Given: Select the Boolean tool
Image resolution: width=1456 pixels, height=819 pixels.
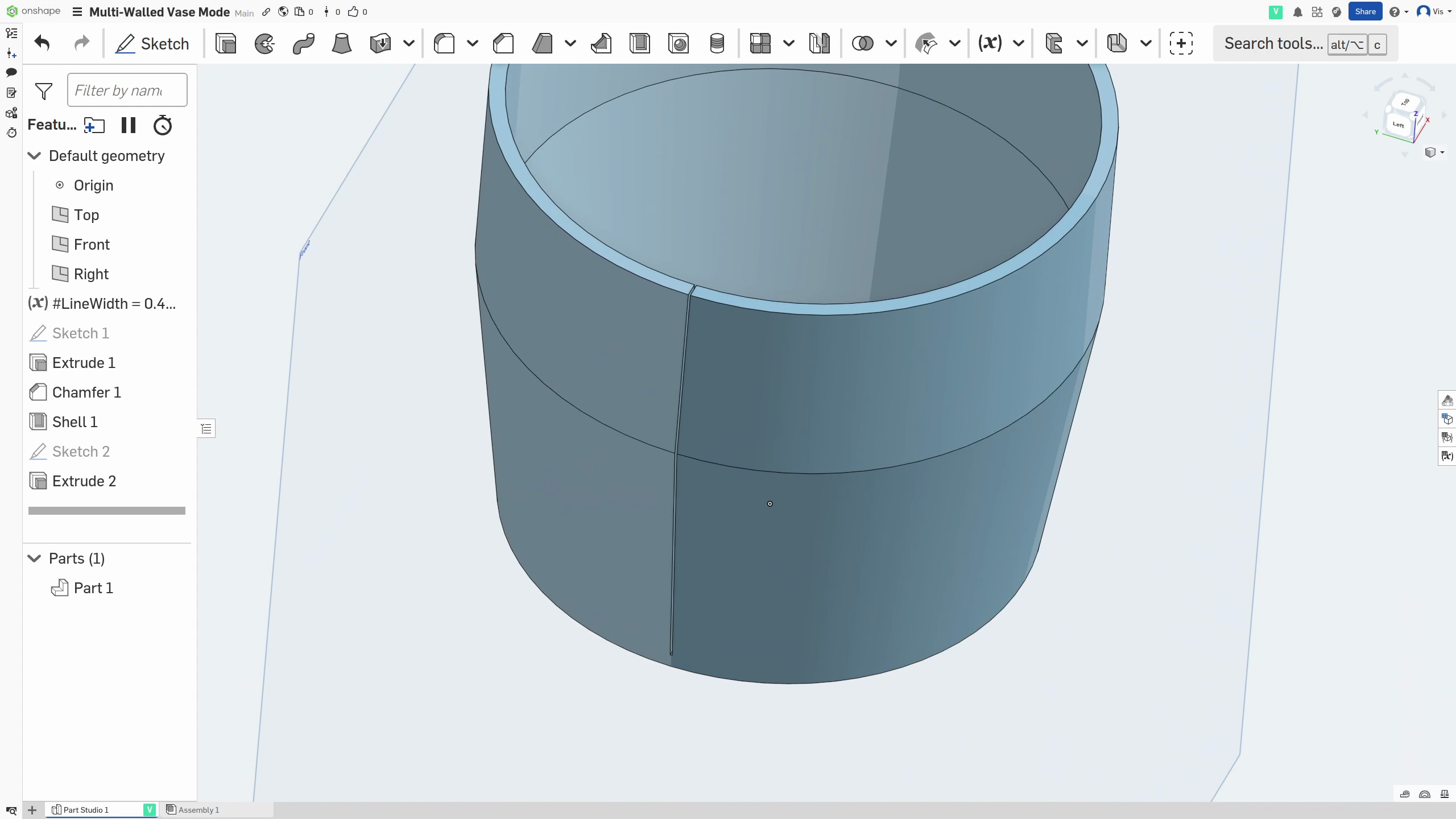Looking at the screenshot, I should (863, 43).
